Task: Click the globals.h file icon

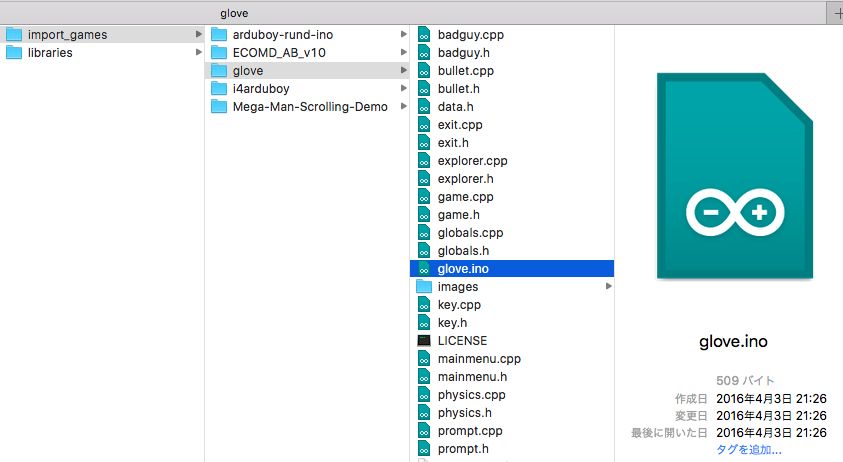Action: (424, 251)
